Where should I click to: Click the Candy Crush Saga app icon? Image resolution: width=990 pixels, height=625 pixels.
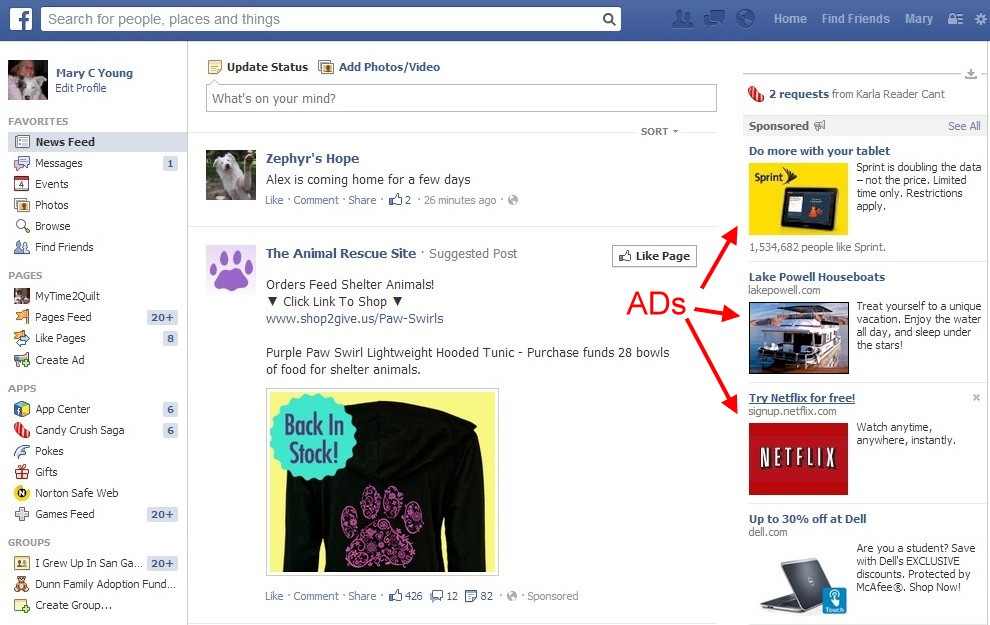coord(22,430)
